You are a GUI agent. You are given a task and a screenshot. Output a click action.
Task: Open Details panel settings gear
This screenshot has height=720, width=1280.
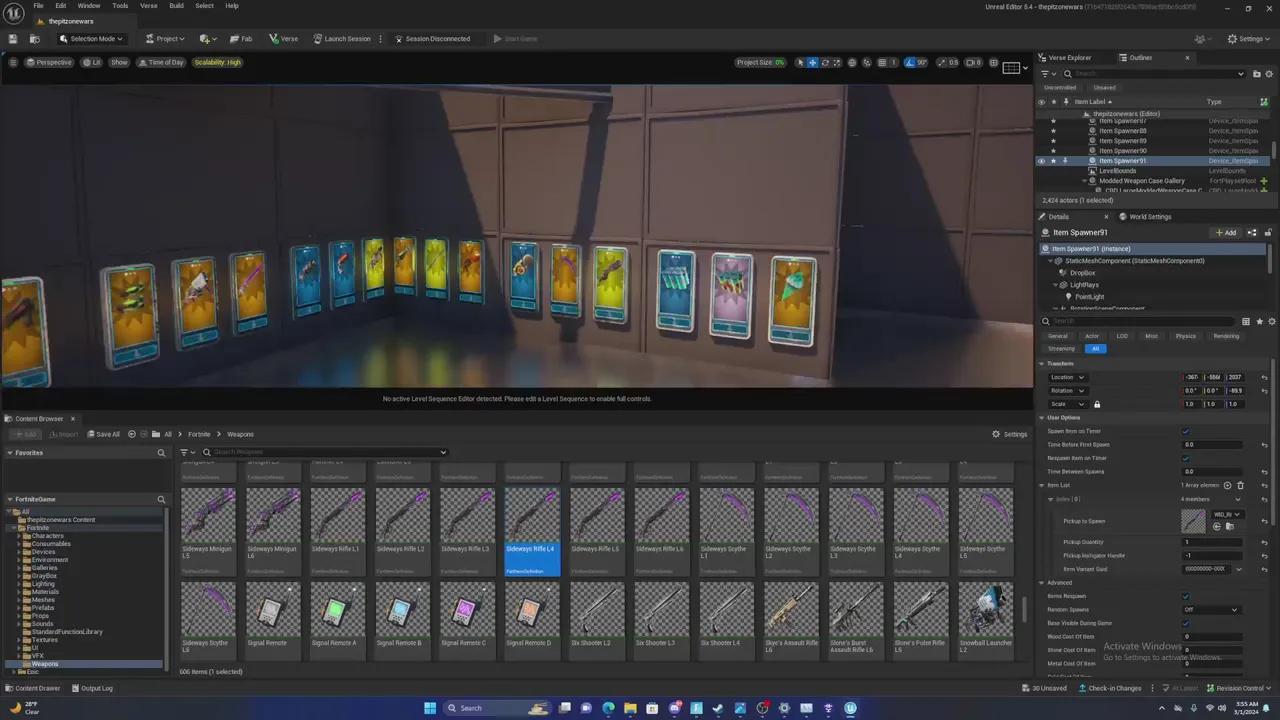(x=1271, y=321)
